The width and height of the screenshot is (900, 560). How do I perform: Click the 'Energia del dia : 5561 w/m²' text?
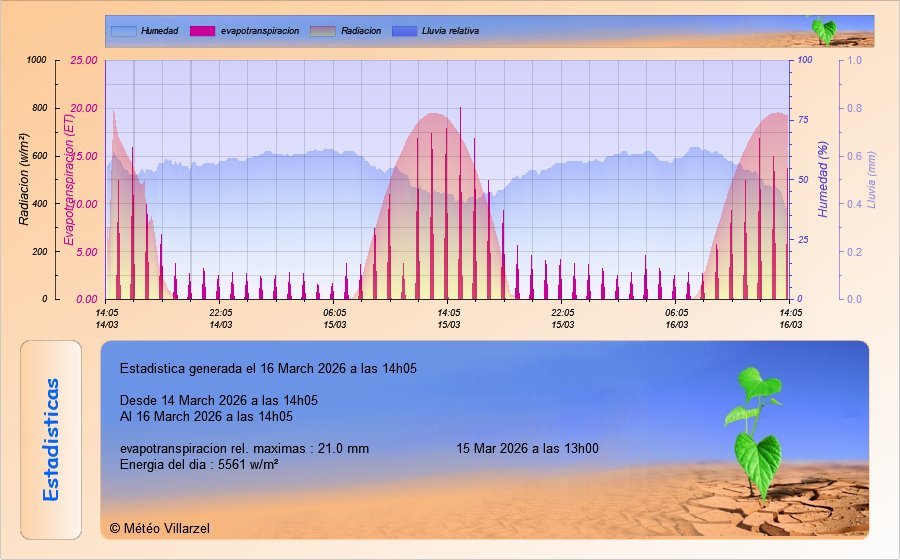198,465
